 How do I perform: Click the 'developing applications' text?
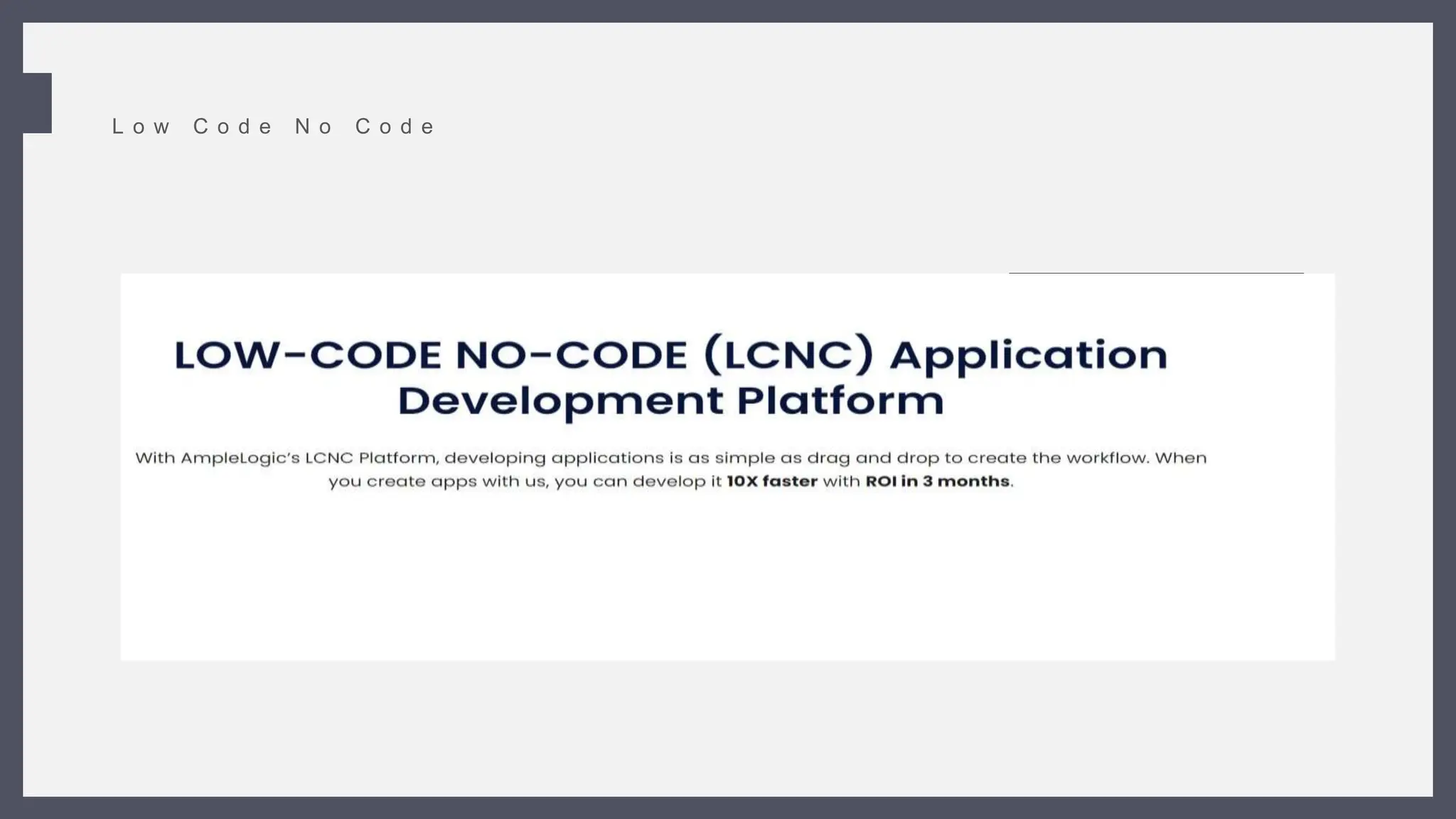554,458
